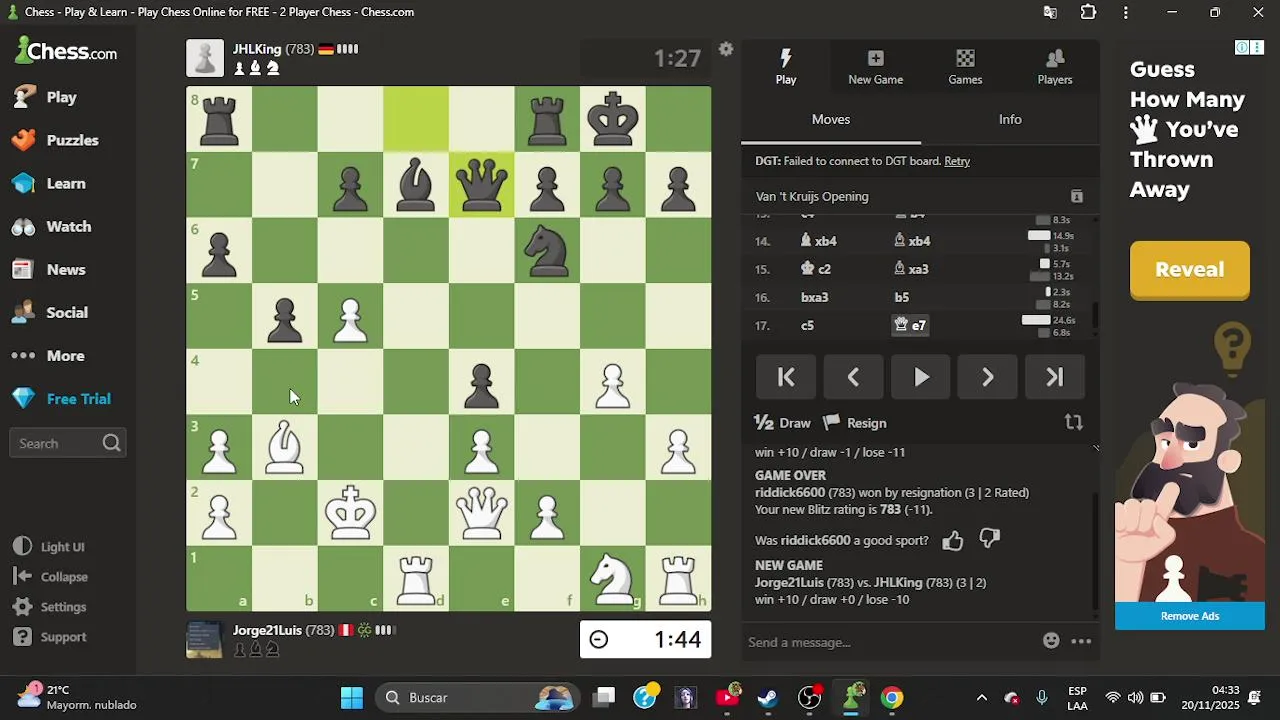This screenshot has height=720, width=1280.
Task: Switch to the Play tab with lightning icon
Action: click(786, 67)
